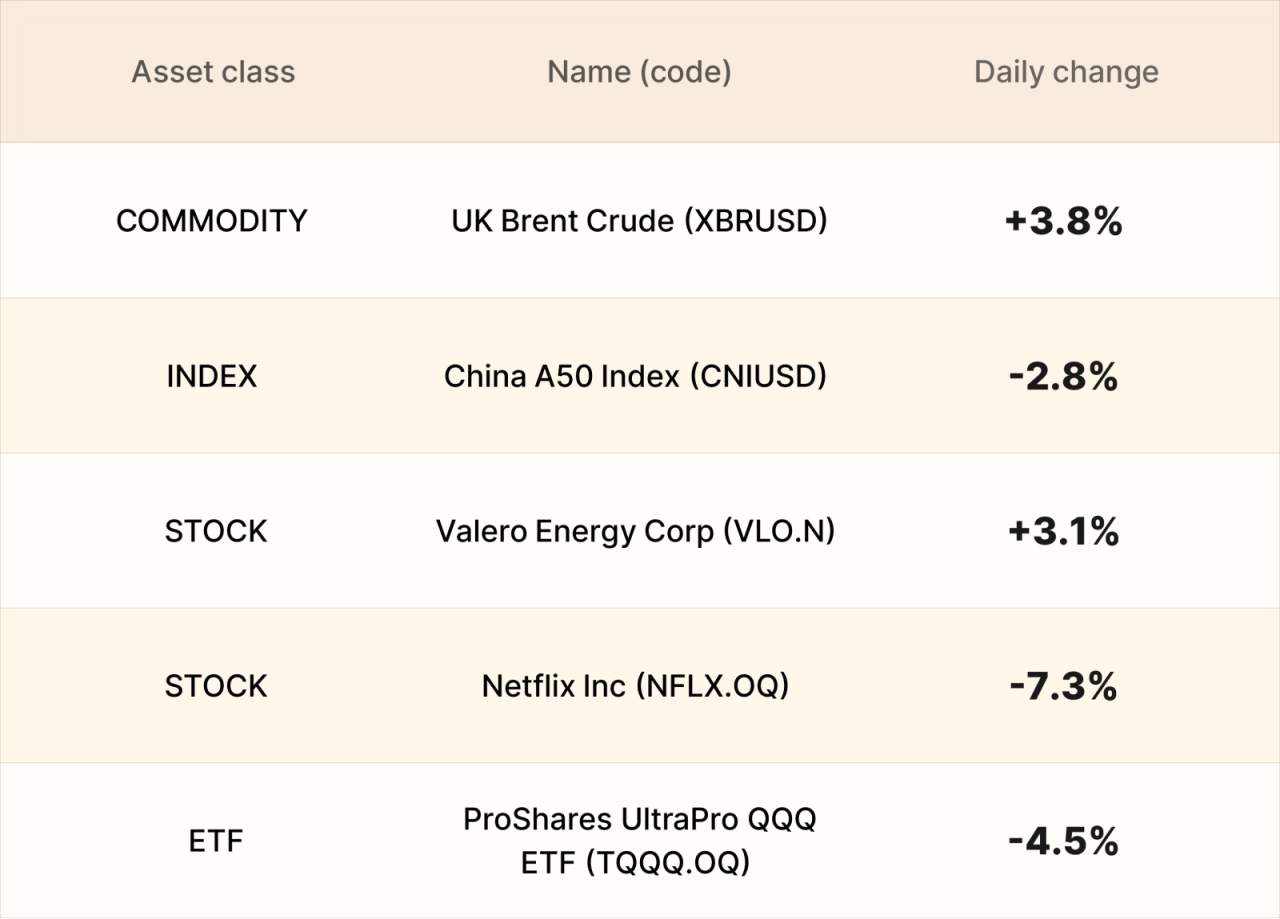Select the STOCK cell beside Netflix
The image size is (1280, 919).
pyautogui.click(x=216, y=686)
